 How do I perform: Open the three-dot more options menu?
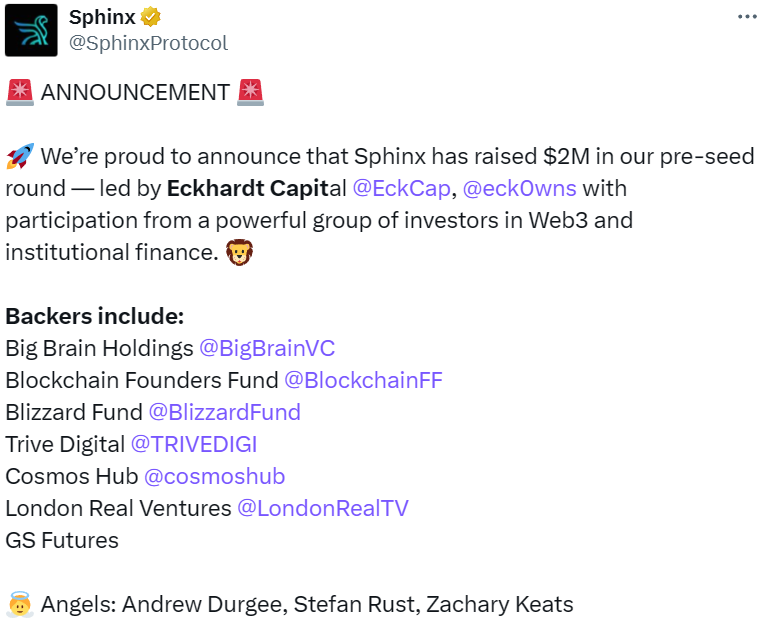pyautogui.click(x=747, y=17)
